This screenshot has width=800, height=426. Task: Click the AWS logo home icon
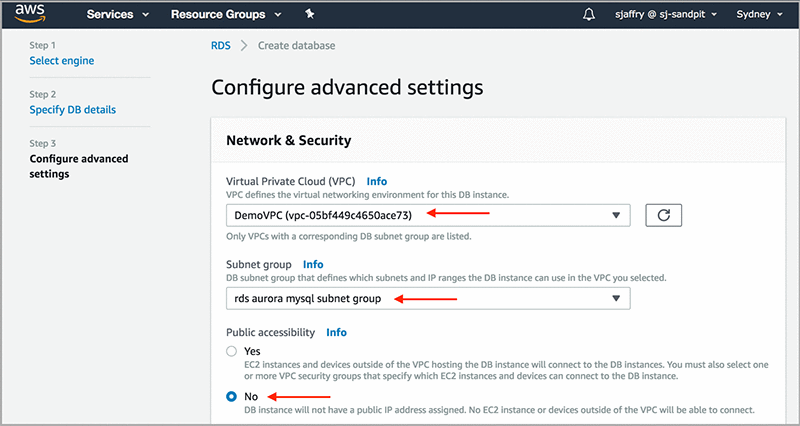click(30, 14)
